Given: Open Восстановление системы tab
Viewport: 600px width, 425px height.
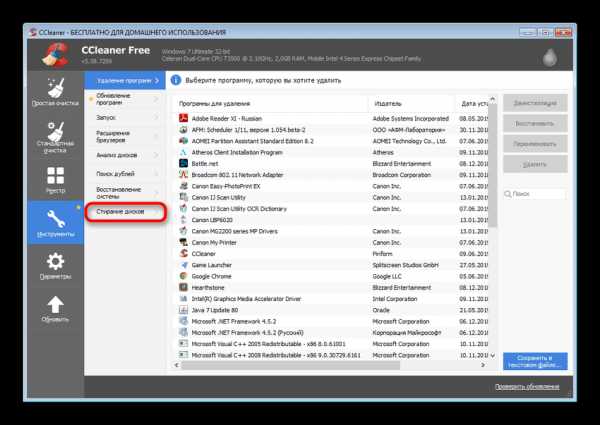Looking at the screenshot, I should pos(125,193).
